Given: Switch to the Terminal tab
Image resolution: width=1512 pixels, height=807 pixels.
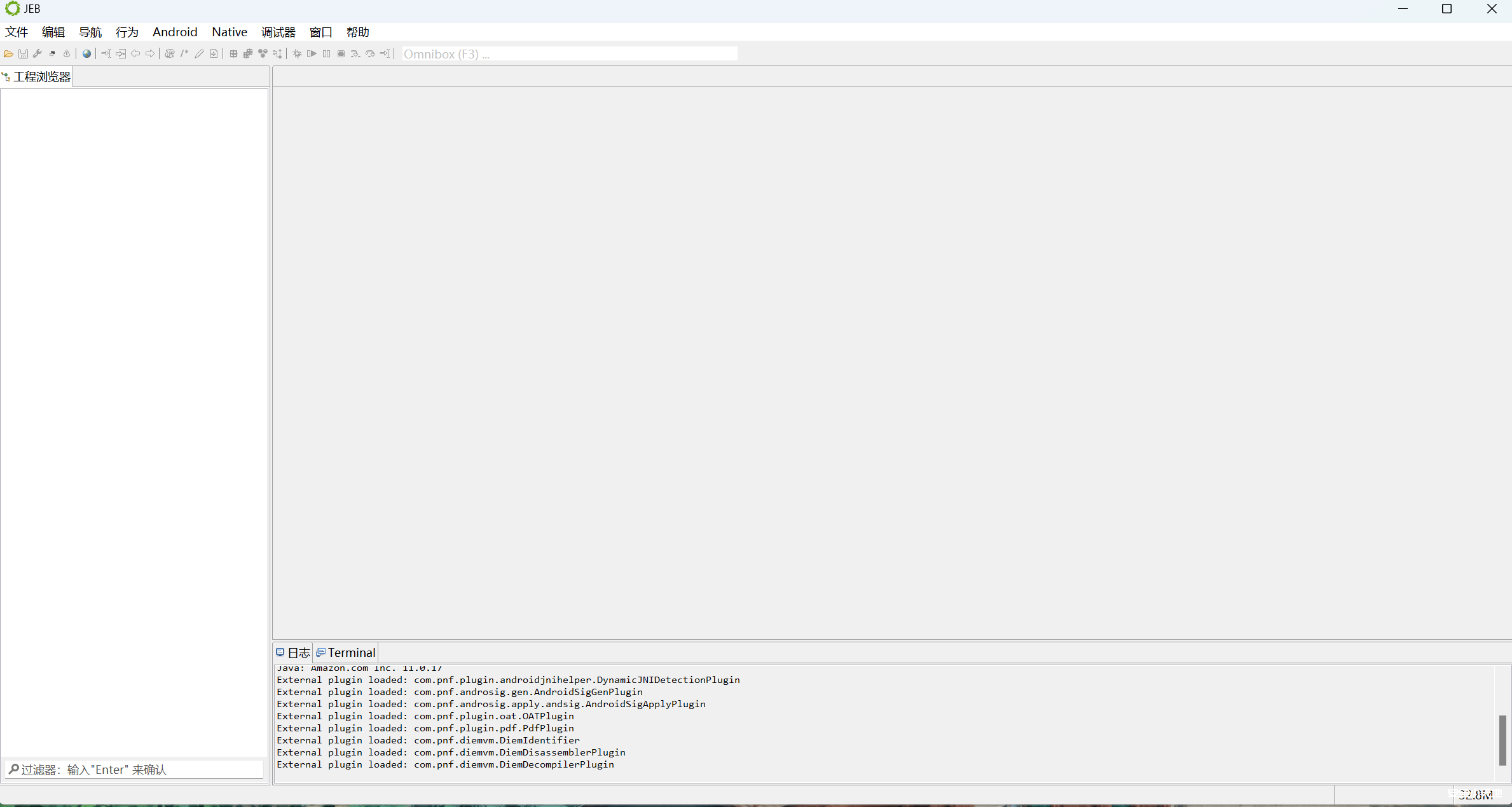Looking at the screenshot, I should coord(346,652).
